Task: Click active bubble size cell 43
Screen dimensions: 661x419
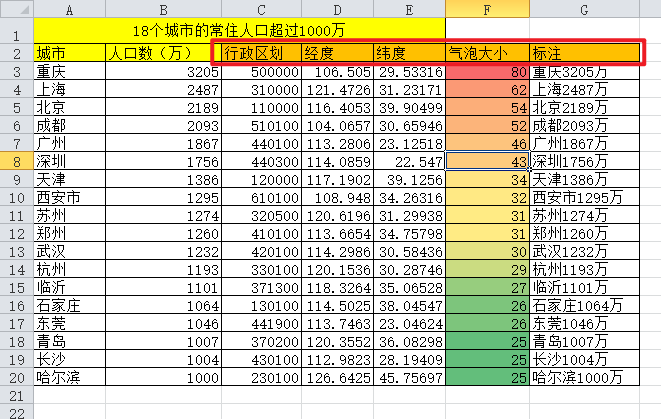Action: point(487,161)
